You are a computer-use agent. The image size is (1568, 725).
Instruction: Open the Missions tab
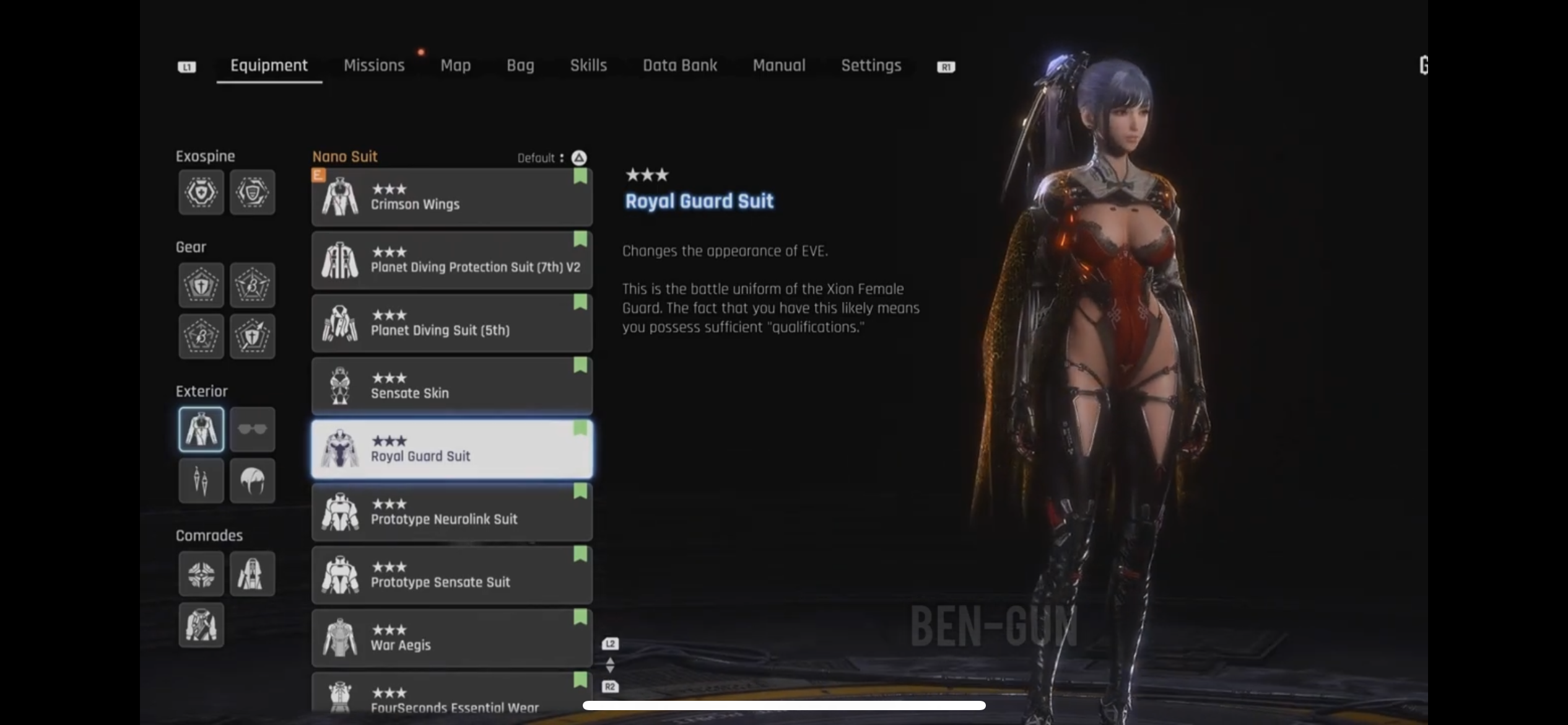[374, 66]
